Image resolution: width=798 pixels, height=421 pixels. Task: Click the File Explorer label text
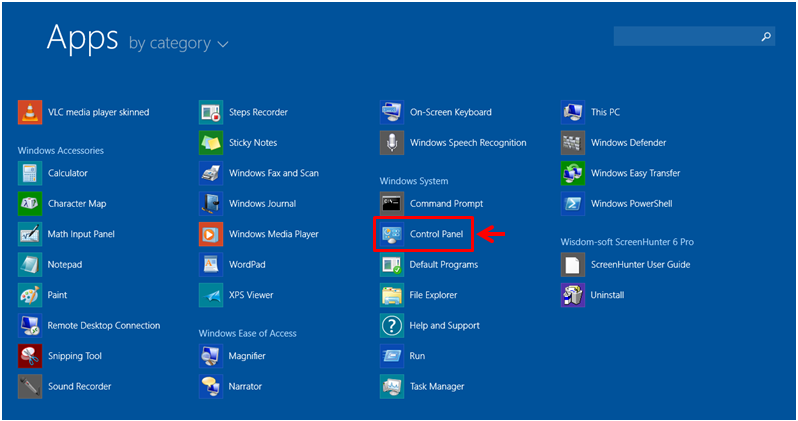433,295
